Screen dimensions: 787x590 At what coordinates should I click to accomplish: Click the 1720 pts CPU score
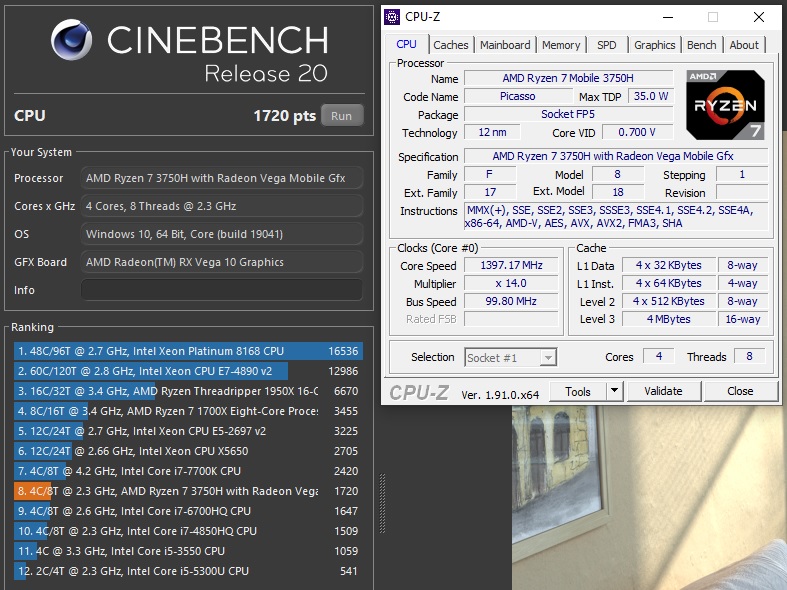coord(285,116)
